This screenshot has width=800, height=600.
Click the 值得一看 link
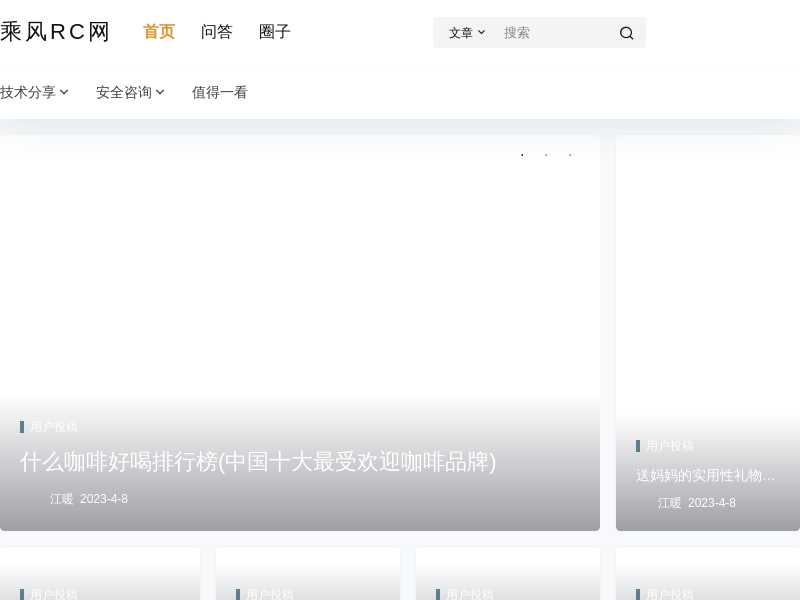point(220,92)
